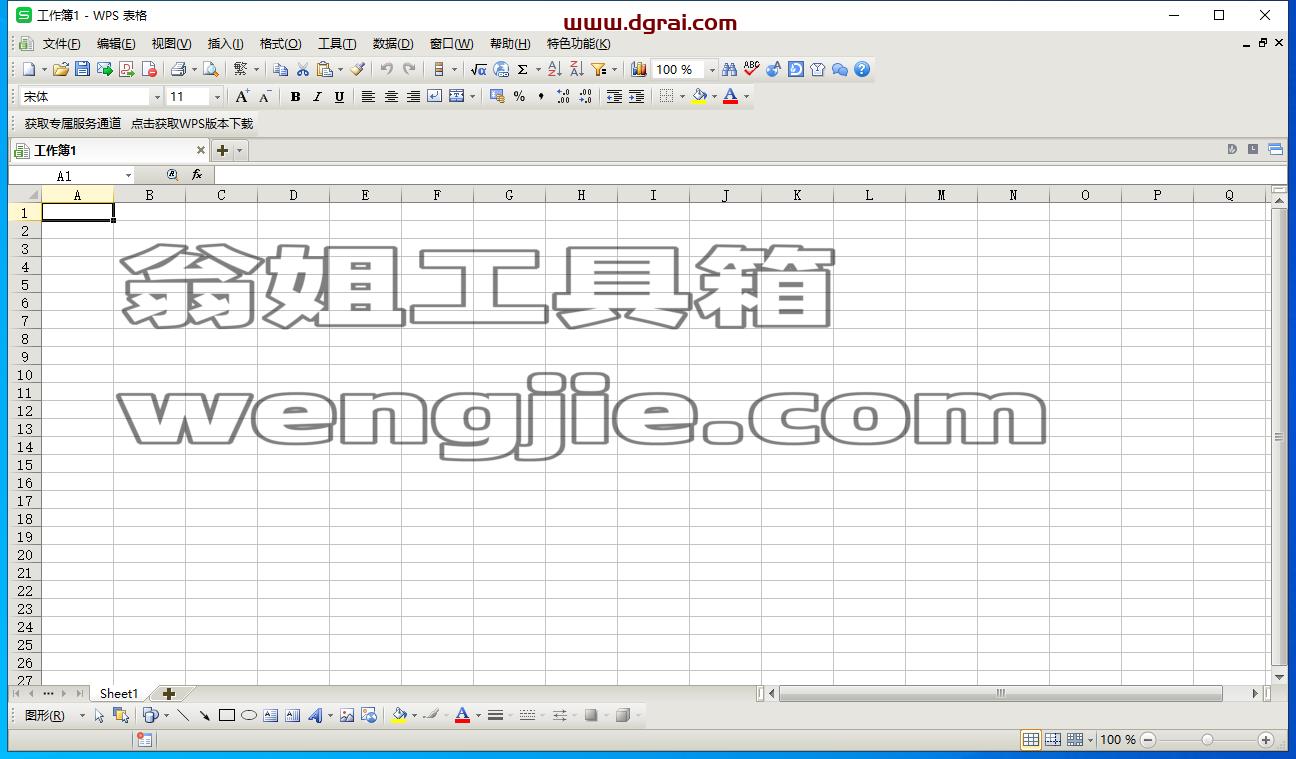Click the zoom slider handle in the status bar
This screenshot has width=1296, height=759.
(x=1207, y=740)
